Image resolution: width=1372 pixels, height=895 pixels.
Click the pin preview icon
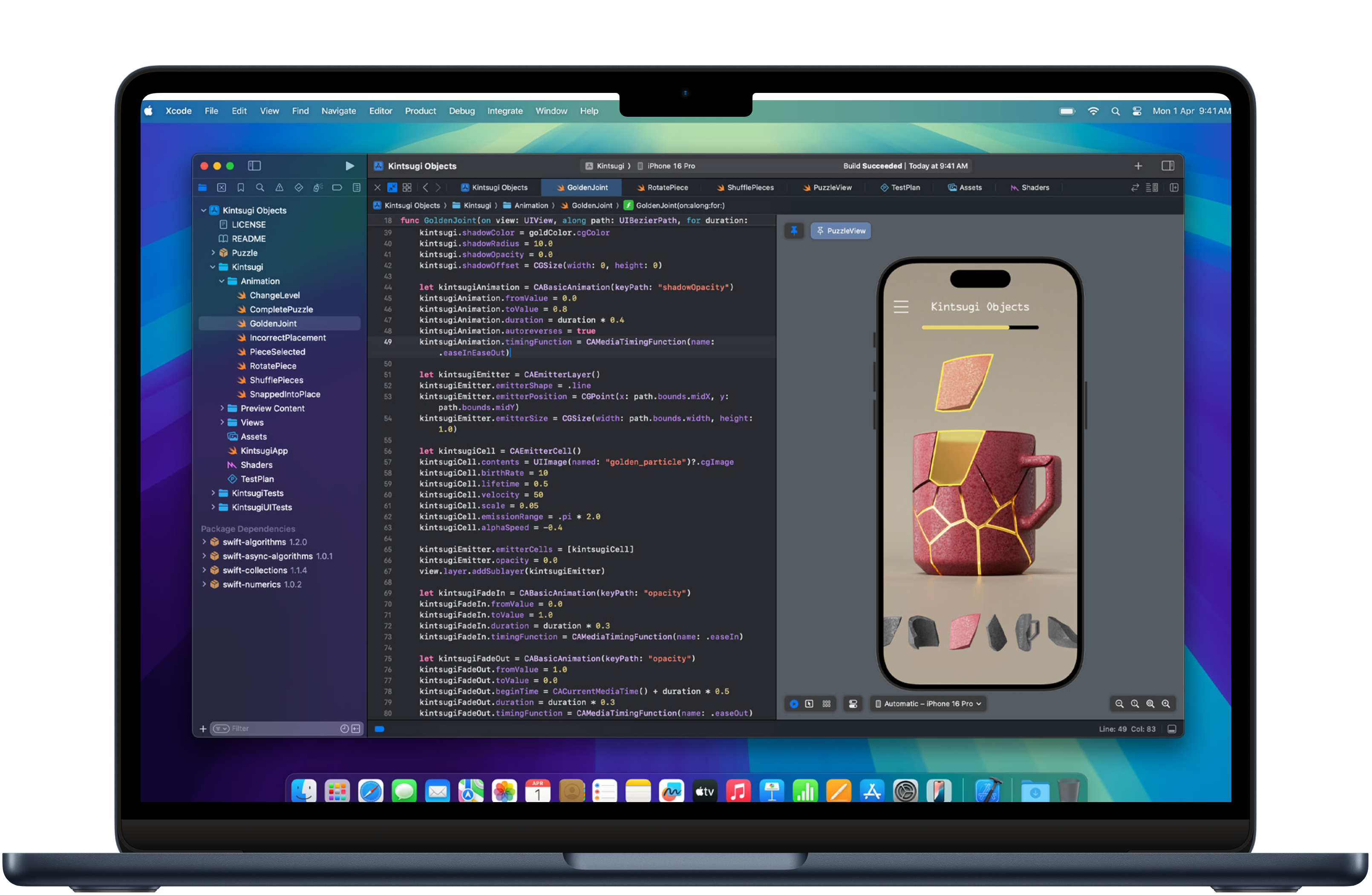click(794, 231)
